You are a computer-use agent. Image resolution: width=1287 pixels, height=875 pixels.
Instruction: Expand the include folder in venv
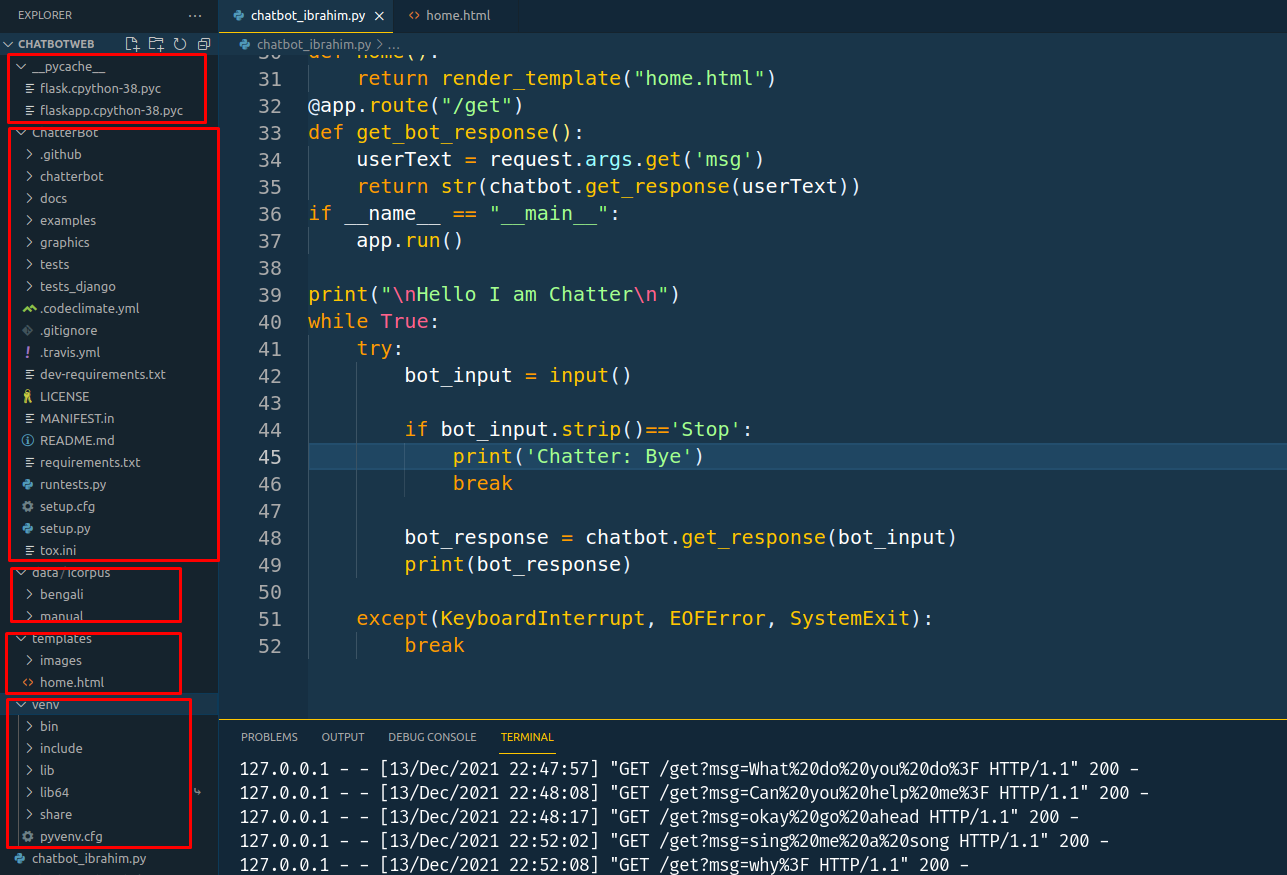click(x=28, y=748)
